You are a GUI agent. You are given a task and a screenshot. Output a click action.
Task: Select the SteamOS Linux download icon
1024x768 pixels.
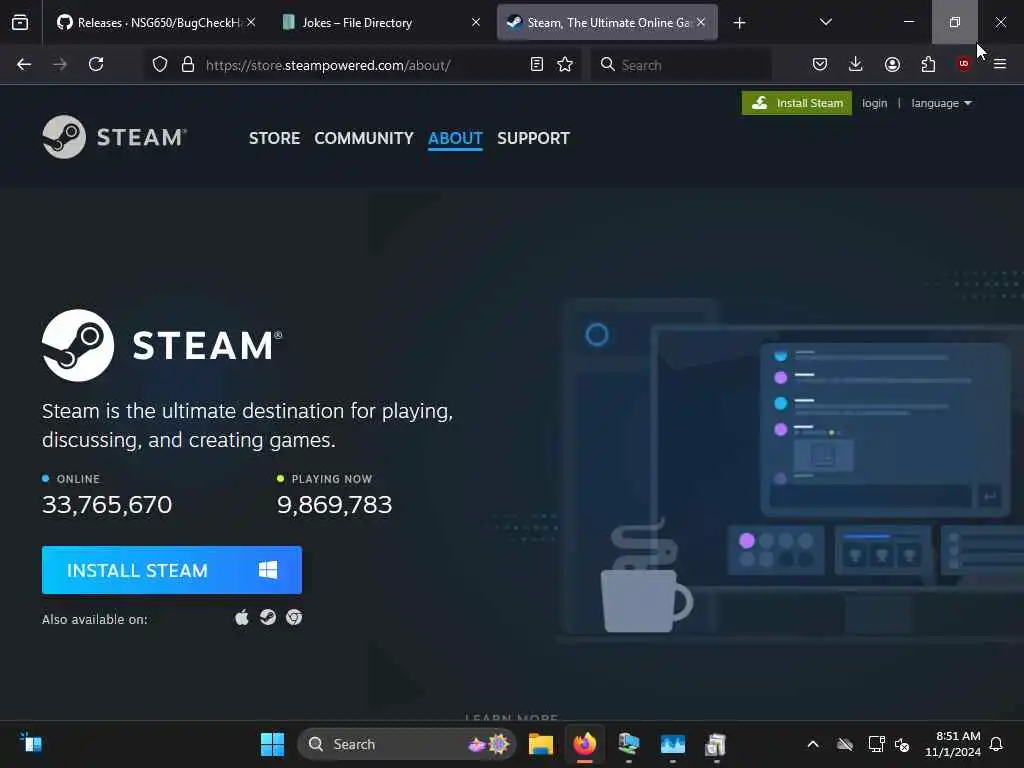[268, 618]
